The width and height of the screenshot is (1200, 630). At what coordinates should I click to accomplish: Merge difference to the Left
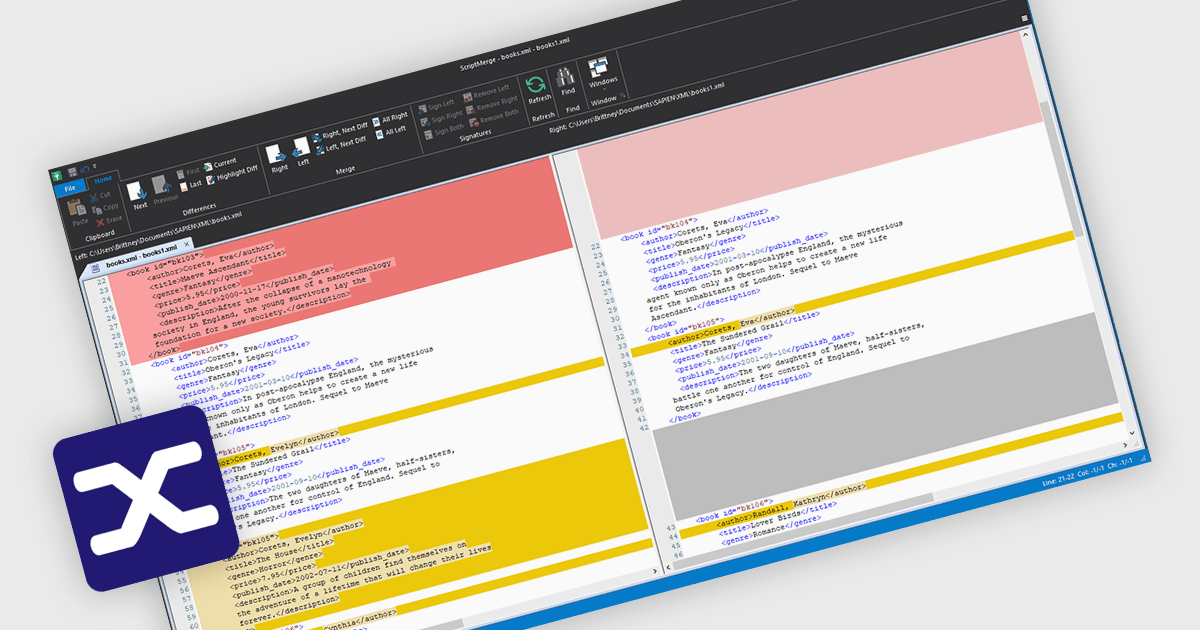click(300, 151)
